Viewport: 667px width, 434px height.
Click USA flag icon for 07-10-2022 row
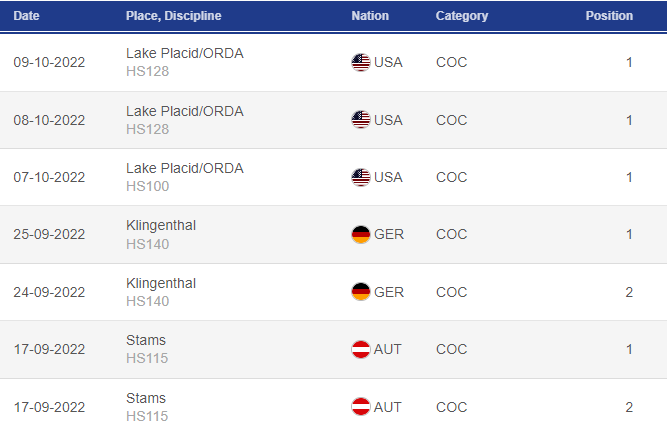pyautogui.click(x=361, y=177)
